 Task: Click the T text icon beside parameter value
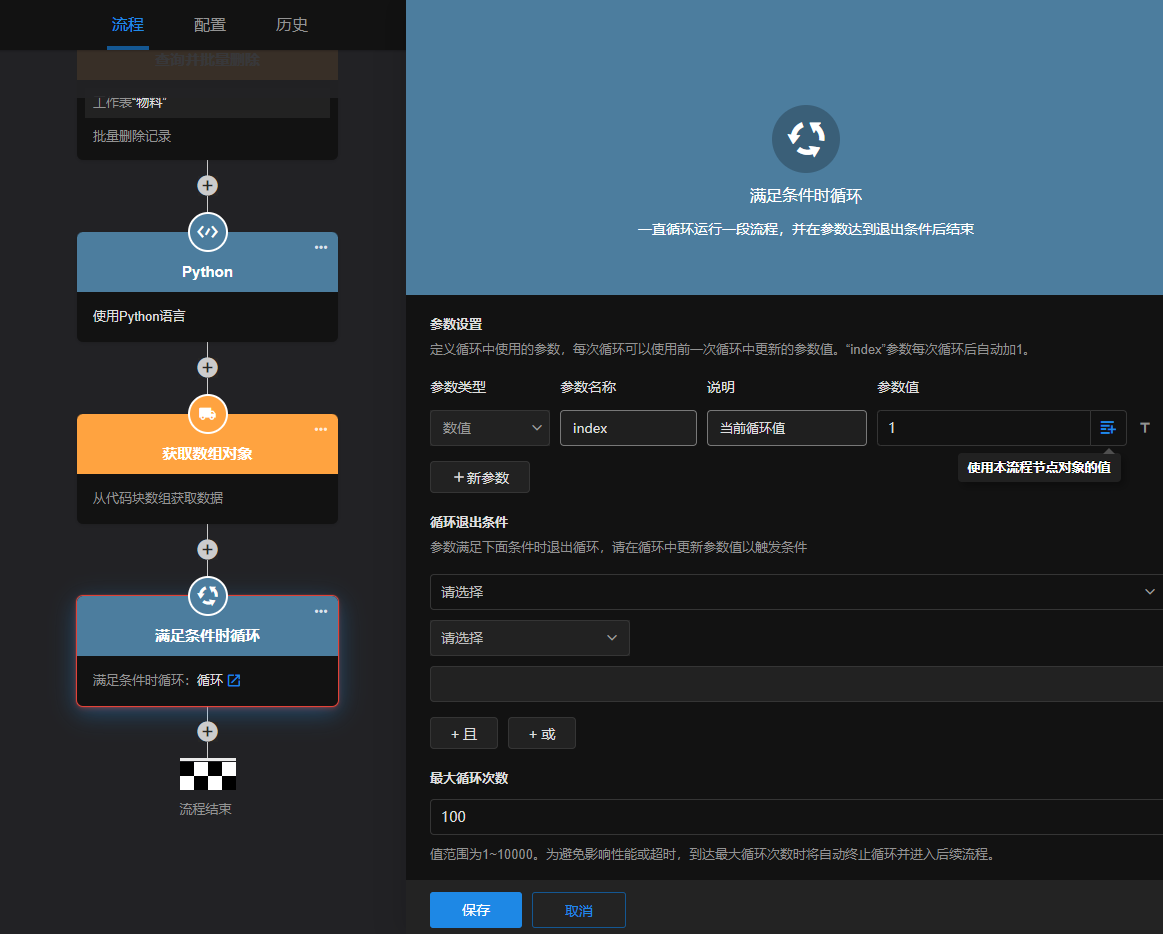(1145, 428)
